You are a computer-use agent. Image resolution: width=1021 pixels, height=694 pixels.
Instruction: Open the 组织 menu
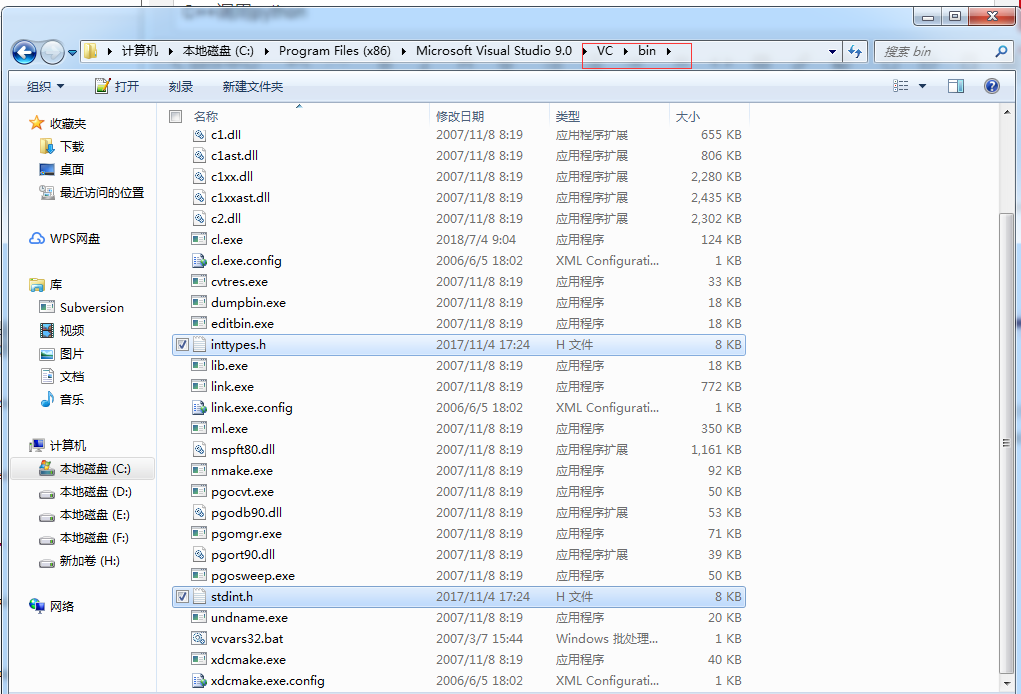[x=46, y=87]
